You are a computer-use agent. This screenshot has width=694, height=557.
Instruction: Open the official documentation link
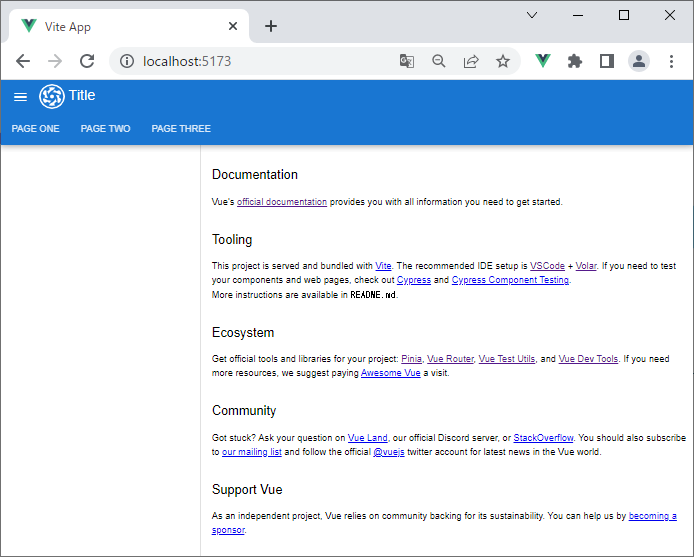click(x=282, y=202)
